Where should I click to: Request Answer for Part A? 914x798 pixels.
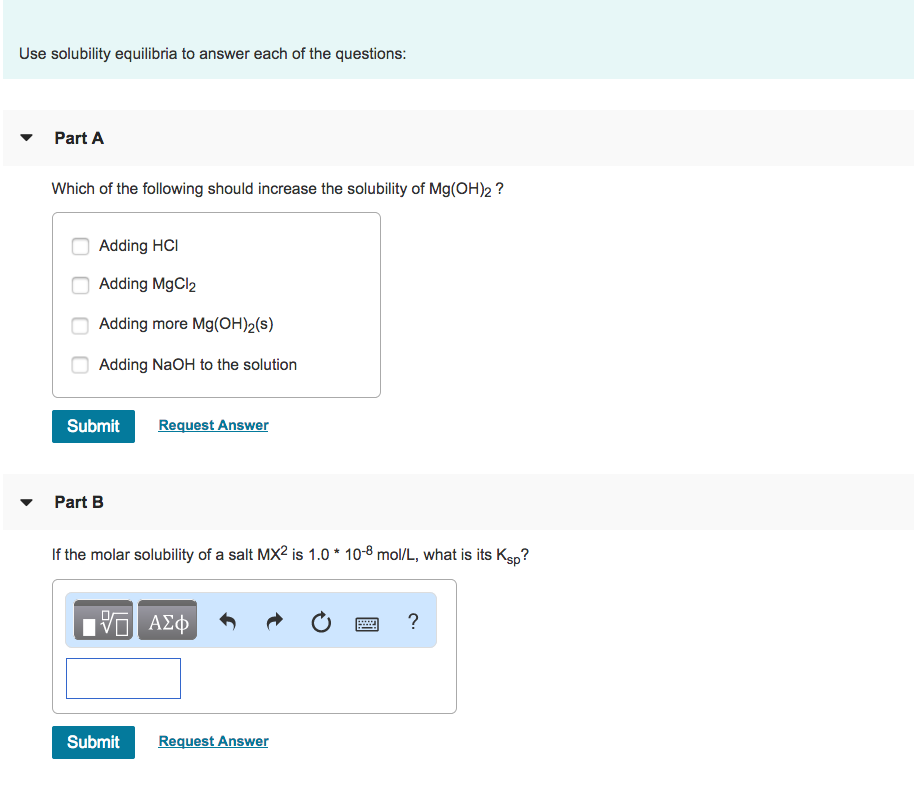point(213,425)
